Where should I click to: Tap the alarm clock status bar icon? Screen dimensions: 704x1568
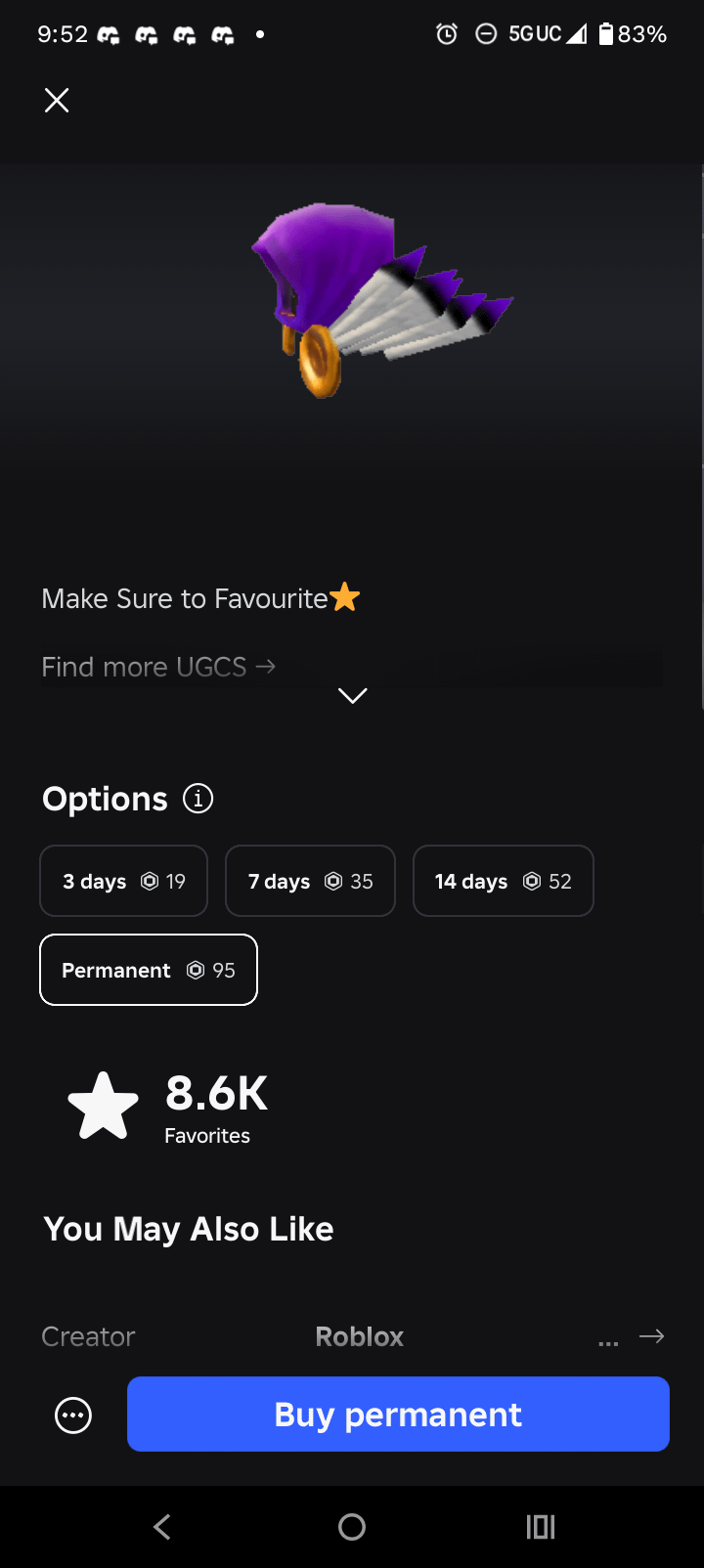447,34
